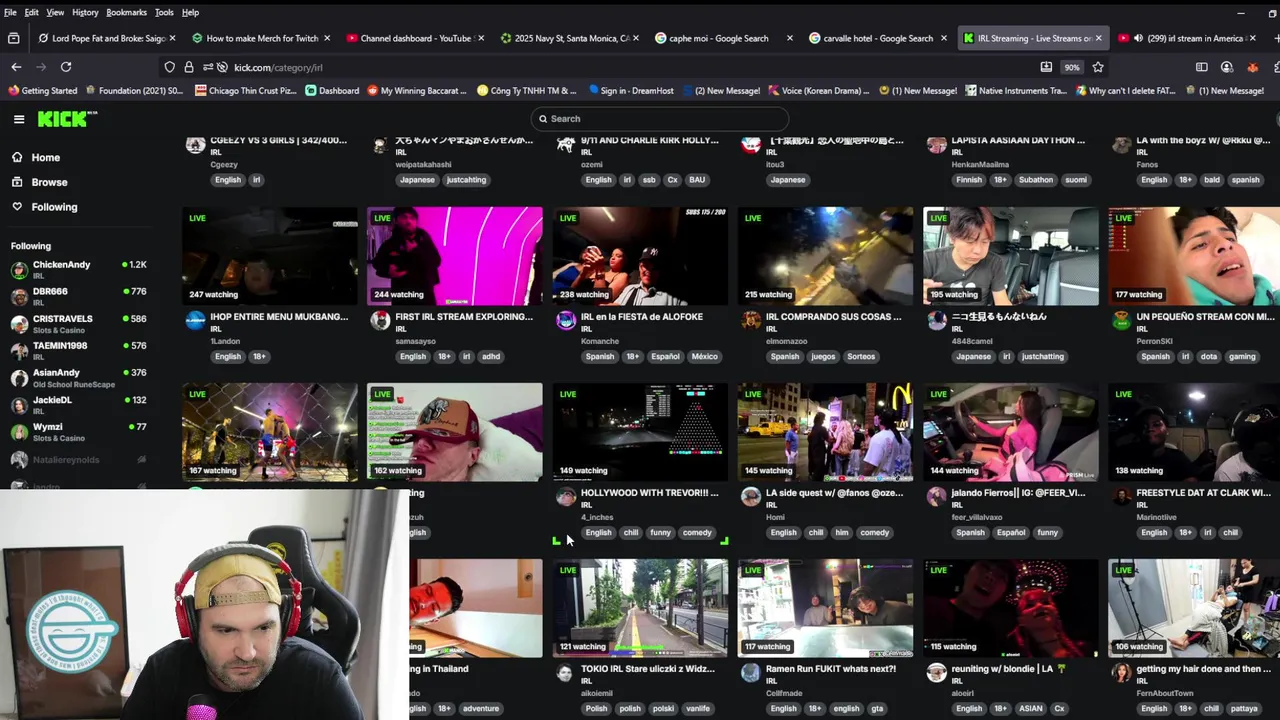
Task: Switch to Channel dashboard YouTube tab
Action: click(415, 38)
